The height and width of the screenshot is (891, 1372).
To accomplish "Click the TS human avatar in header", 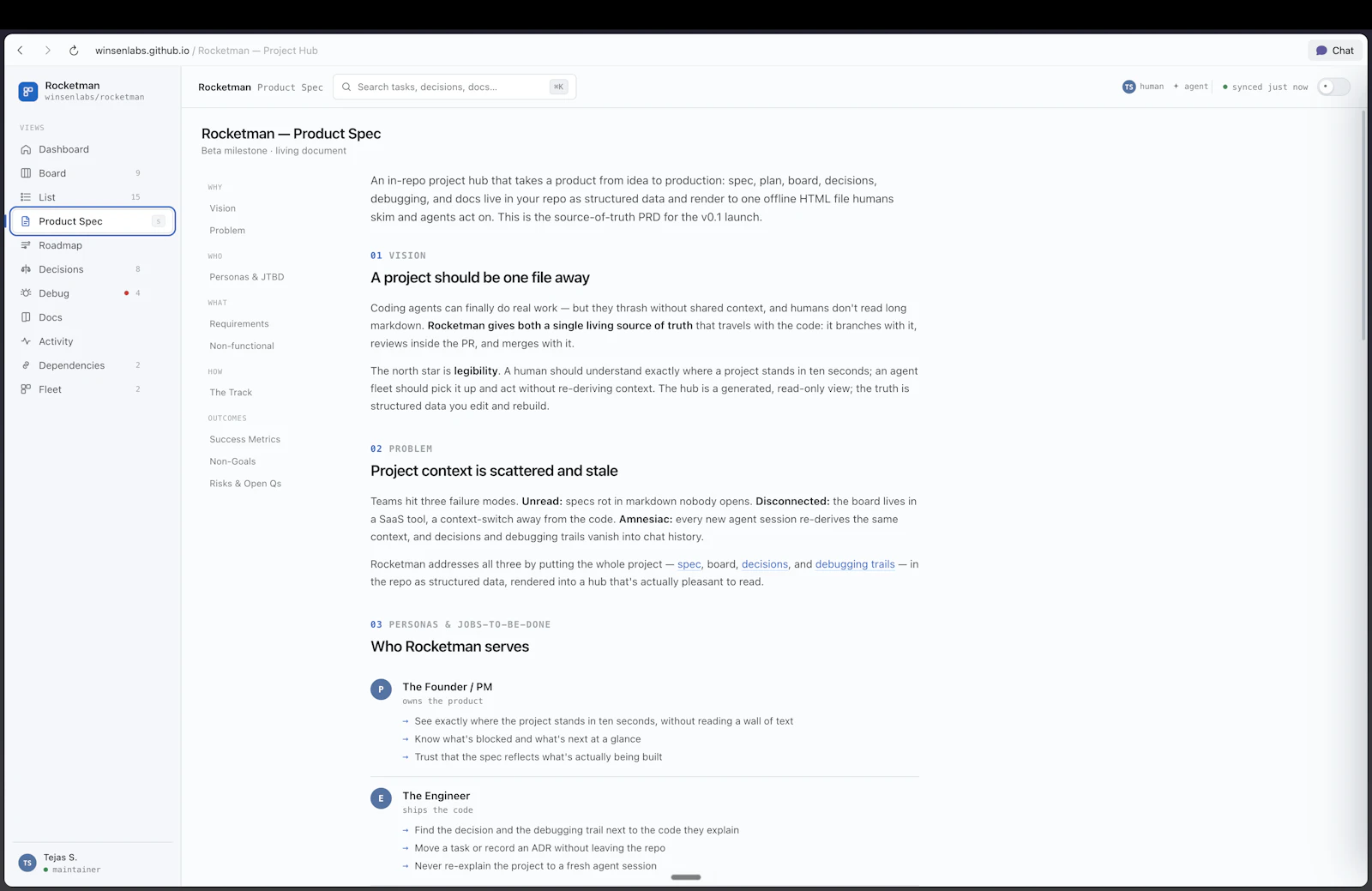I will click(x=1128, y=87).
